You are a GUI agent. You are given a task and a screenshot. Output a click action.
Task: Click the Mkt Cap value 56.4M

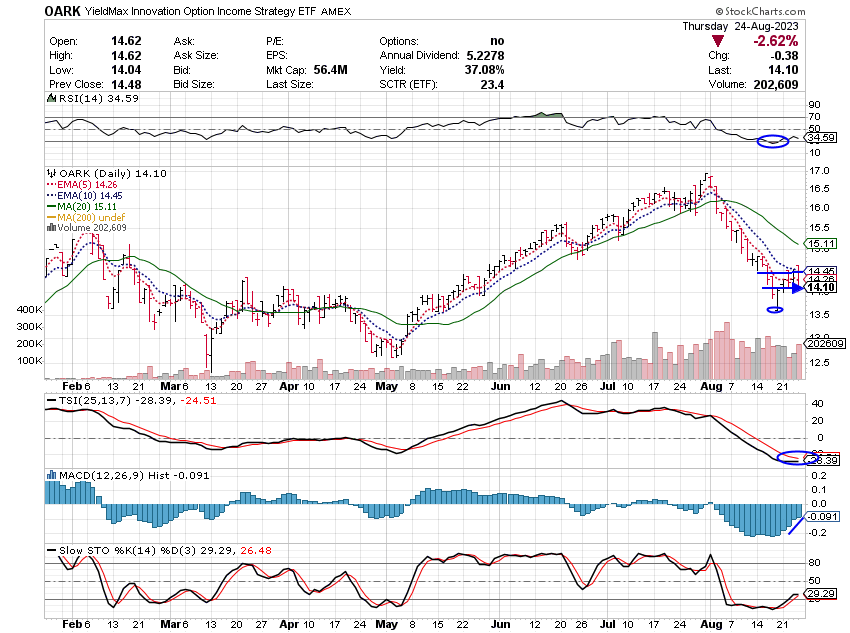point(331,70)
